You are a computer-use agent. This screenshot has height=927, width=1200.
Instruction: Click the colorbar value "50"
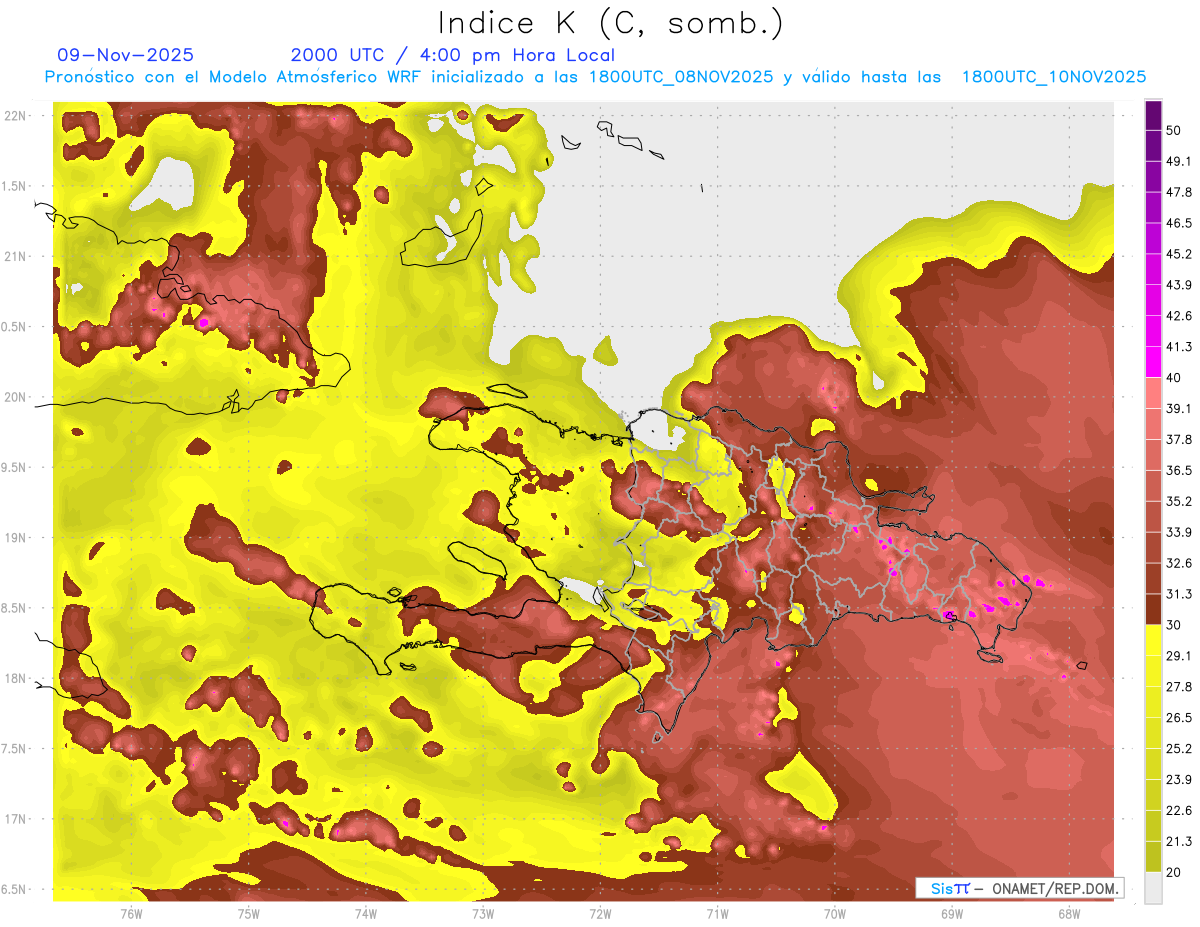1175,130
